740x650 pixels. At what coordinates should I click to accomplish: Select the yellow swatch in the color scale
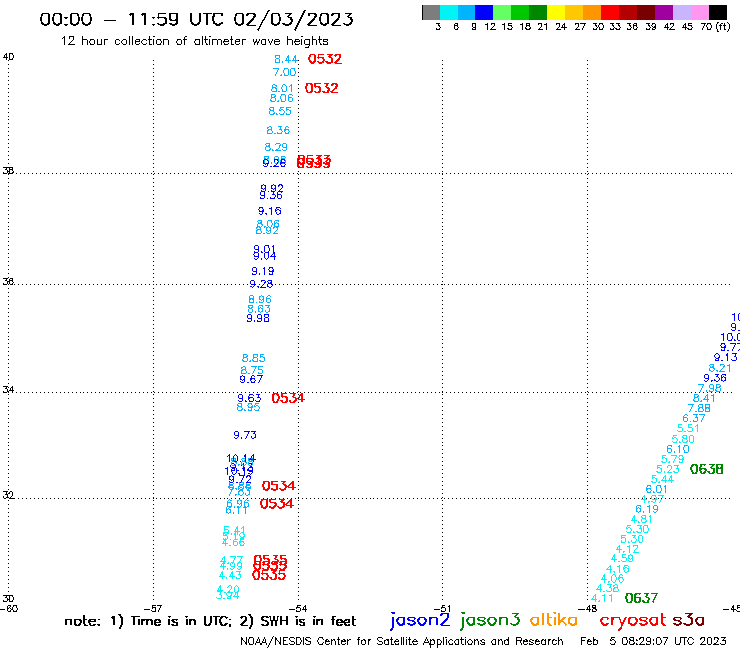pos(556,12)
